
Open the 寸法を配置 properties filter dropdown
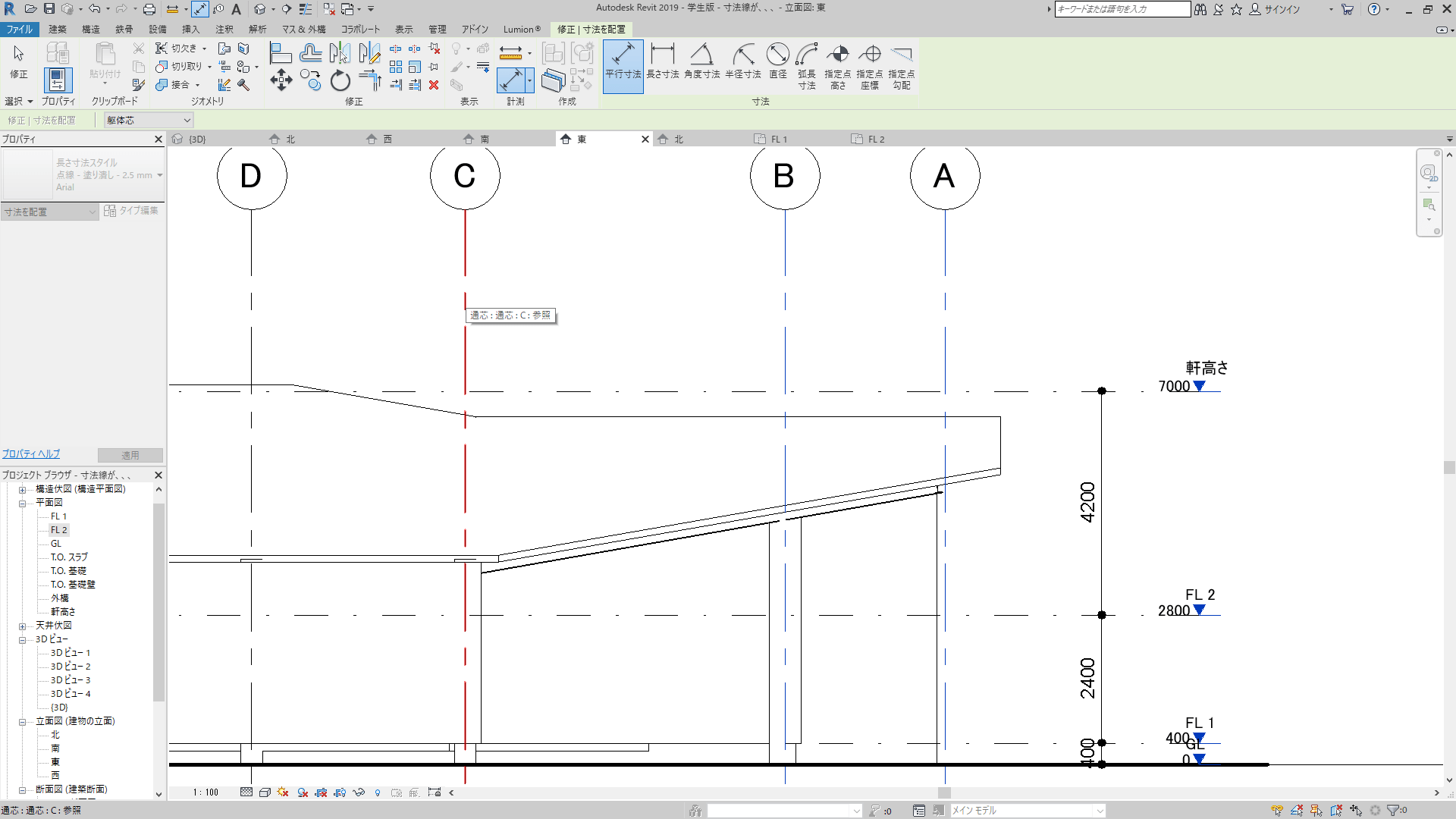tap(50, 212)
